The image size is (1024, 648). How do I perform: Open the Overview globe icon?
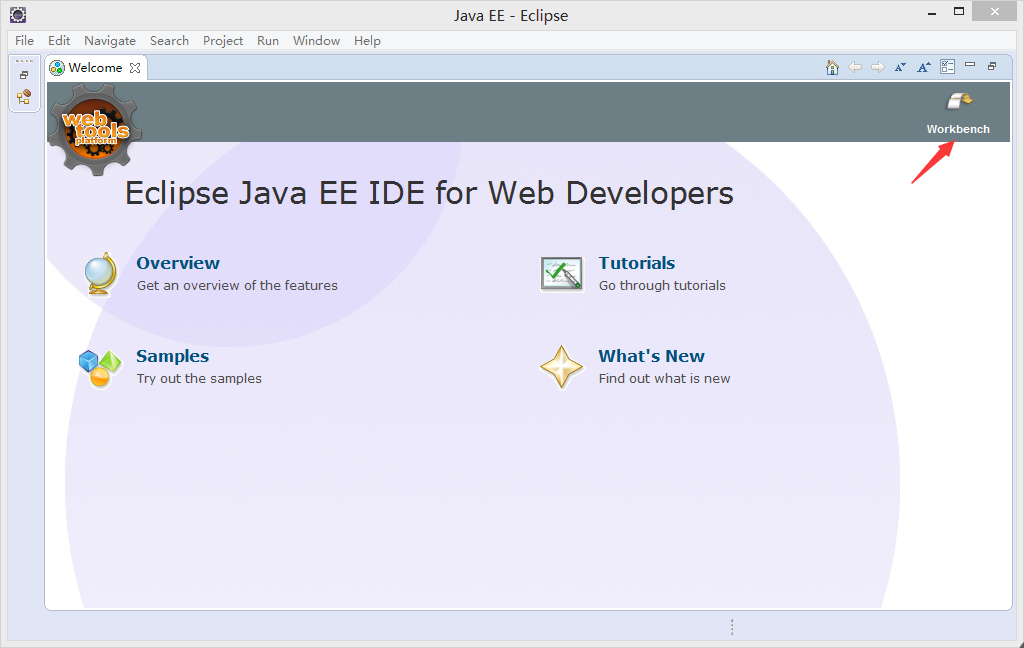[x=101, y=274]
